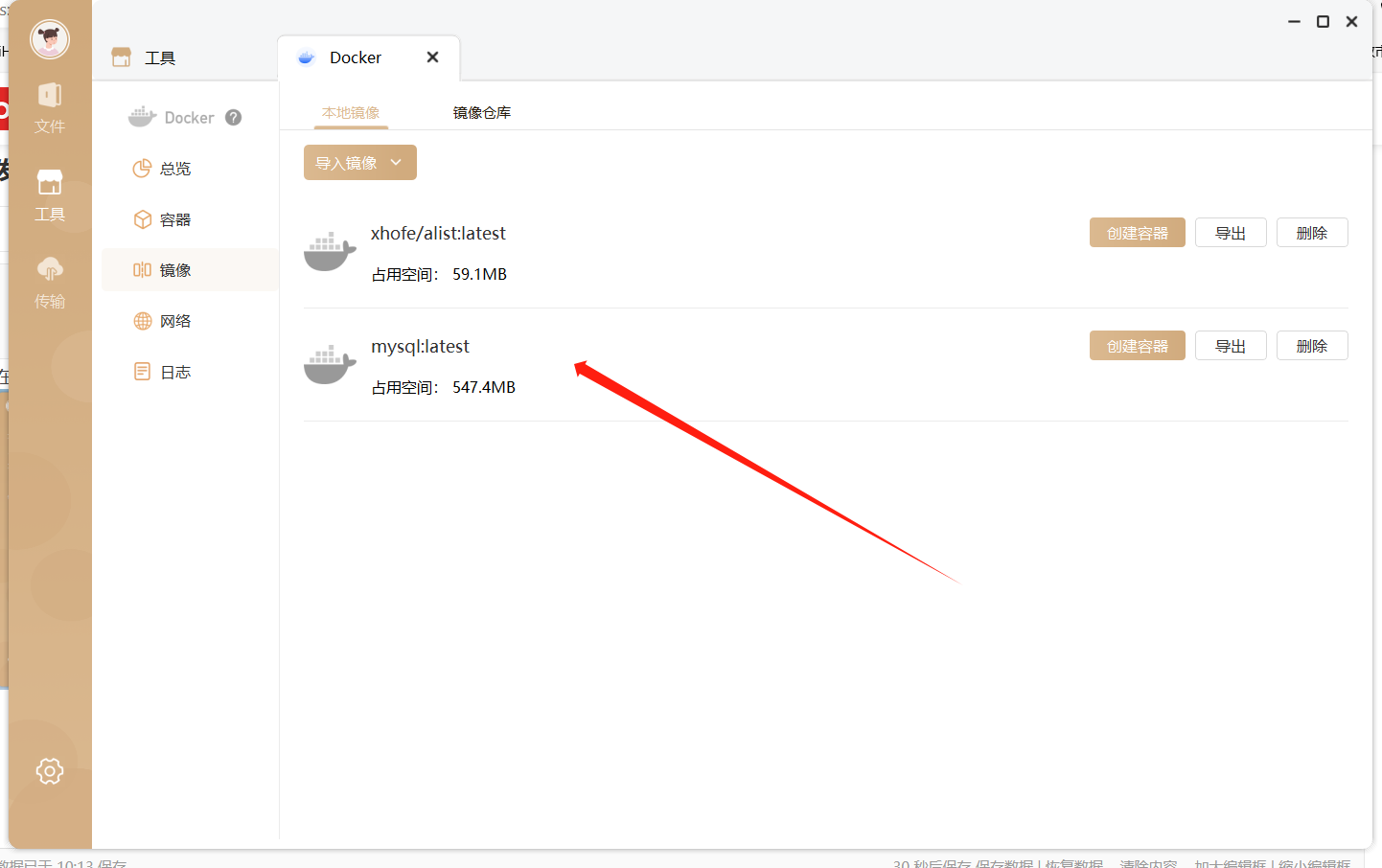Click the Docker tab whale icon
Image resolution: width=1382 pixels, height=868 pixels.
[307, 57]
